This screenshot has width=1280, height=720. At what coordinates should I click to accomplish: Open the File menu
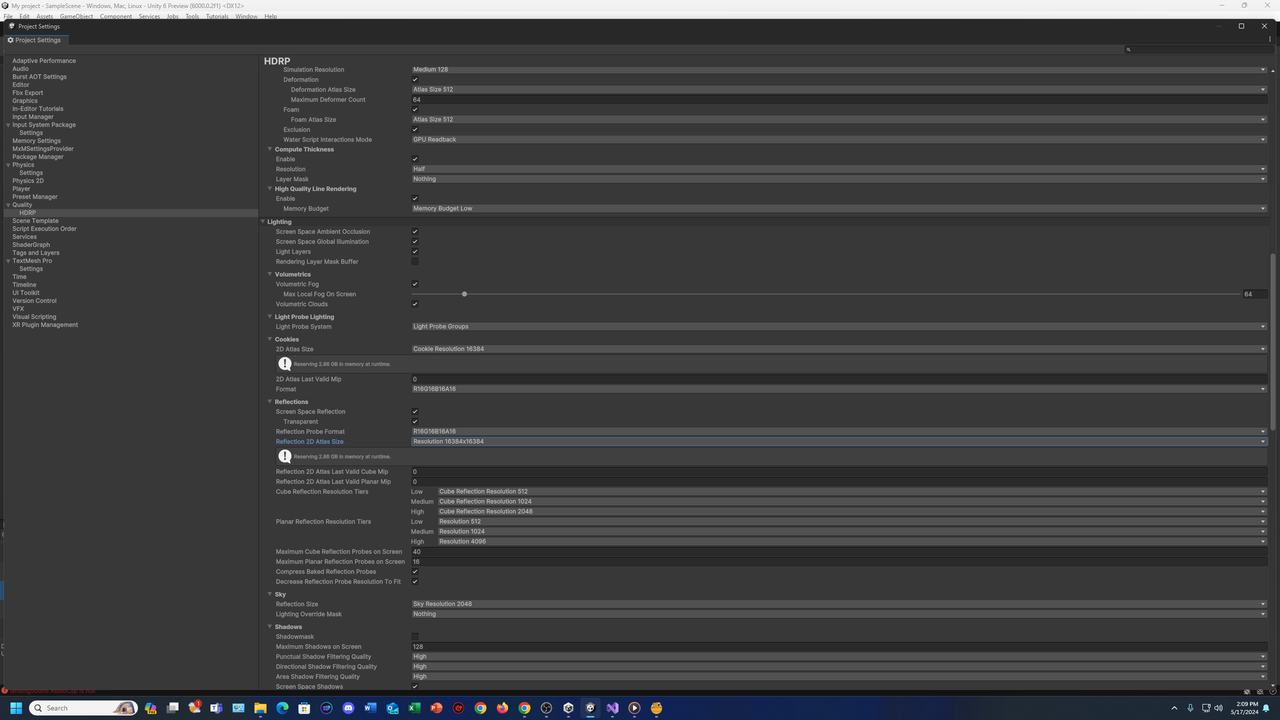pos(8,16)
